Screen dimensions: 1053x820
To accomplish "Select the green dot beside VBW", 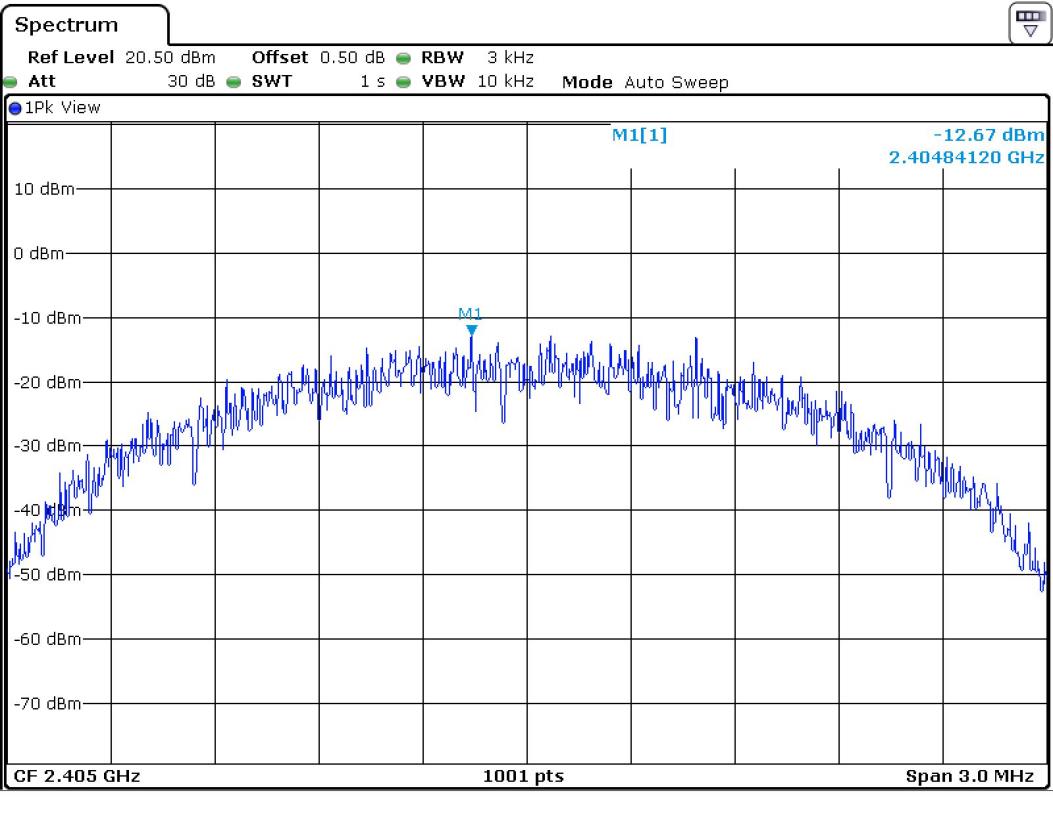I will click(403, 82).
